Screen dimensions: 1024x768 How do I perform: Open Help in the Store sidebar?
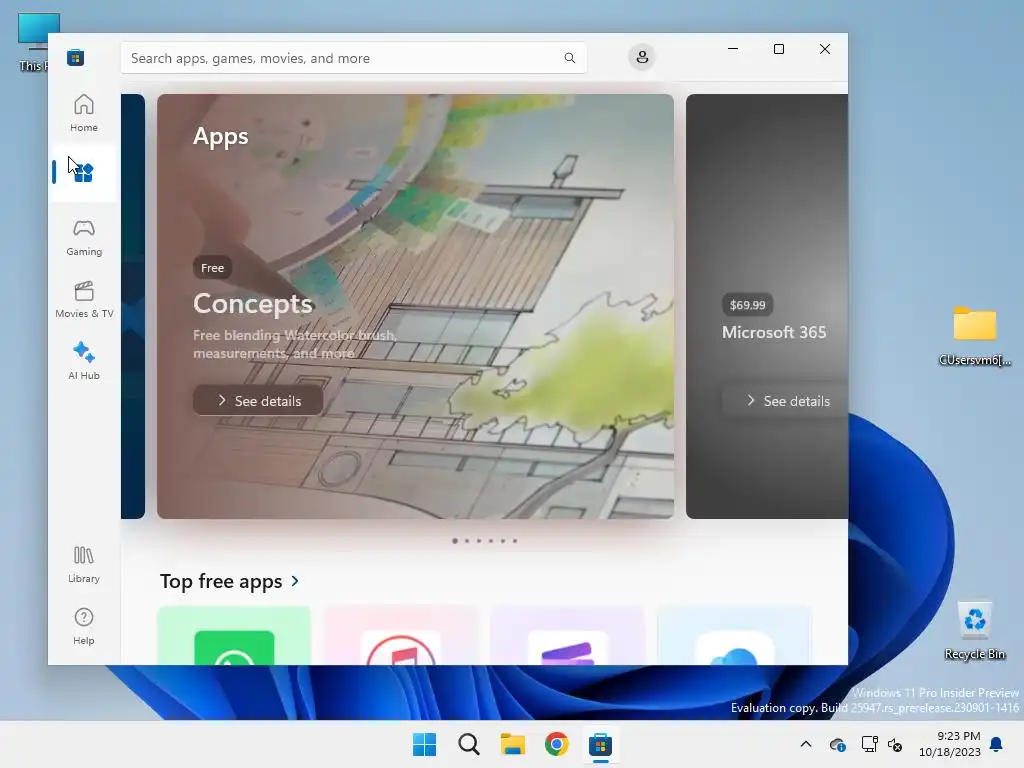(84, 626)
